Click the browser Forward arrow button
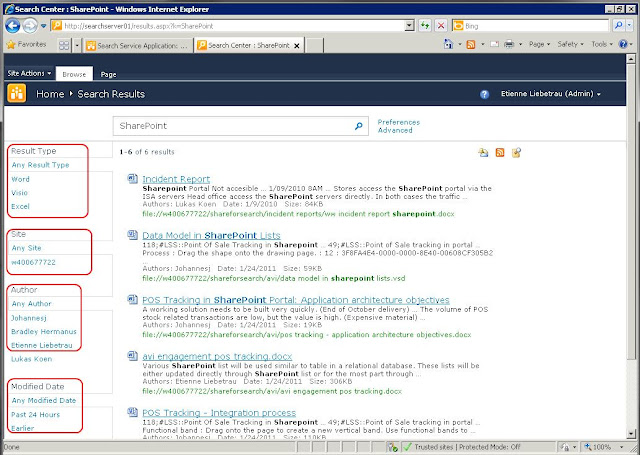Screen dimensions: 640x455 tap(30, 26)
